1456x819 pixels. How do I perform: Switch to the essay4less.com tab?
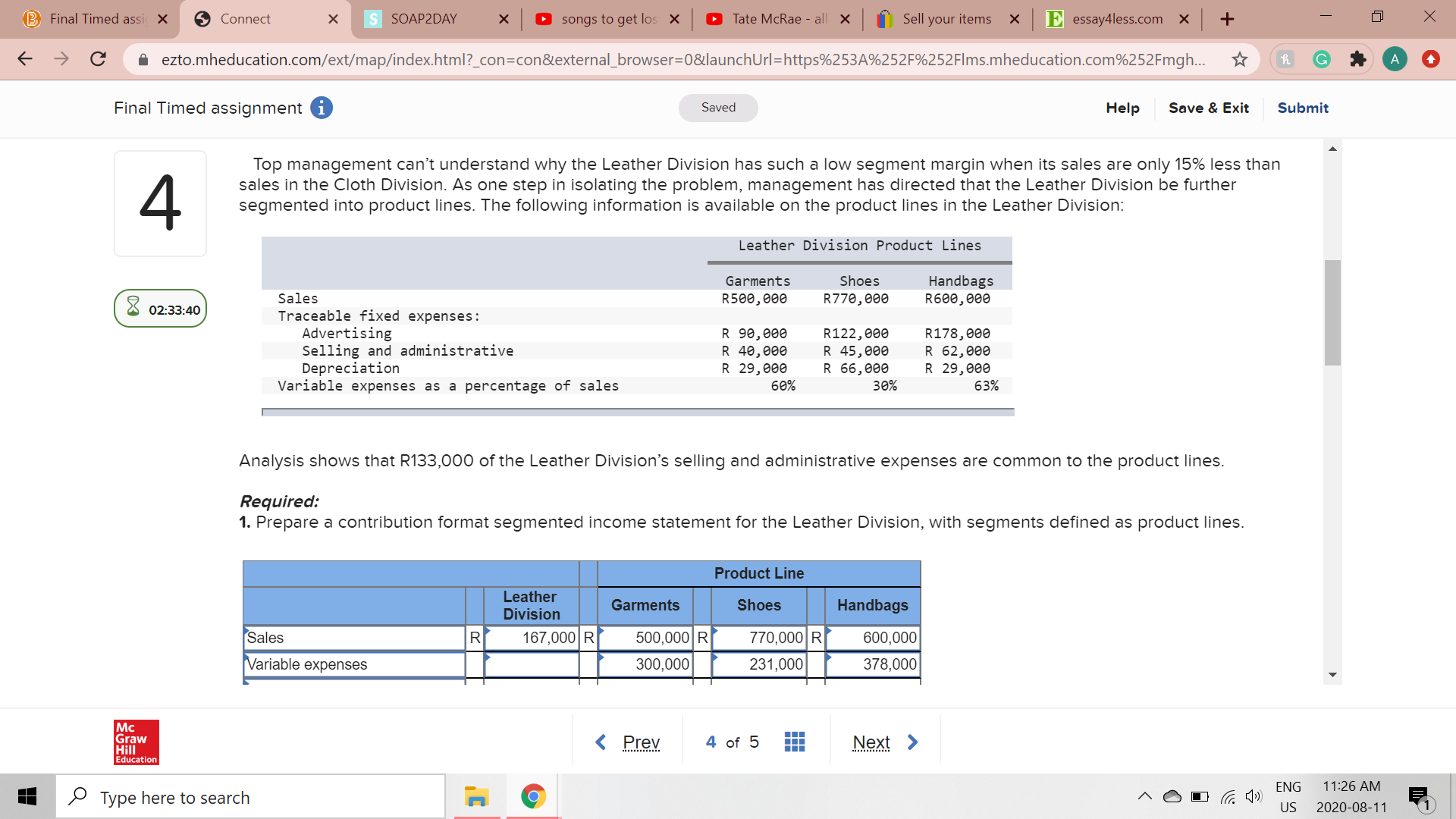[1116, 19]
